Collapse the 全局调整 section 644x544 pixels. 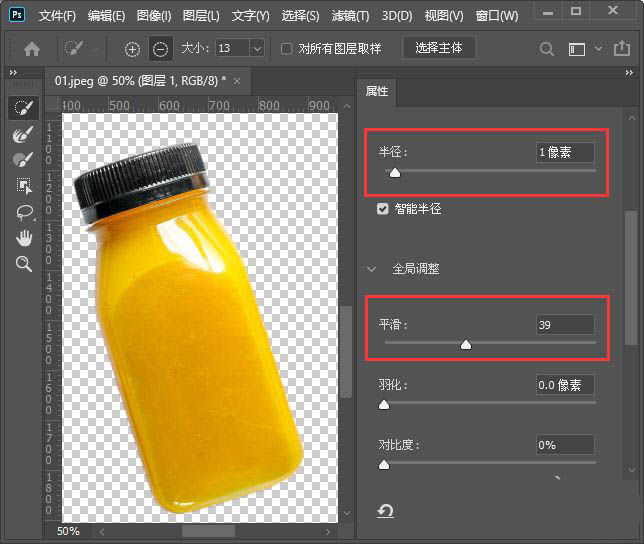pyautogui.click(x=371, y=269)
